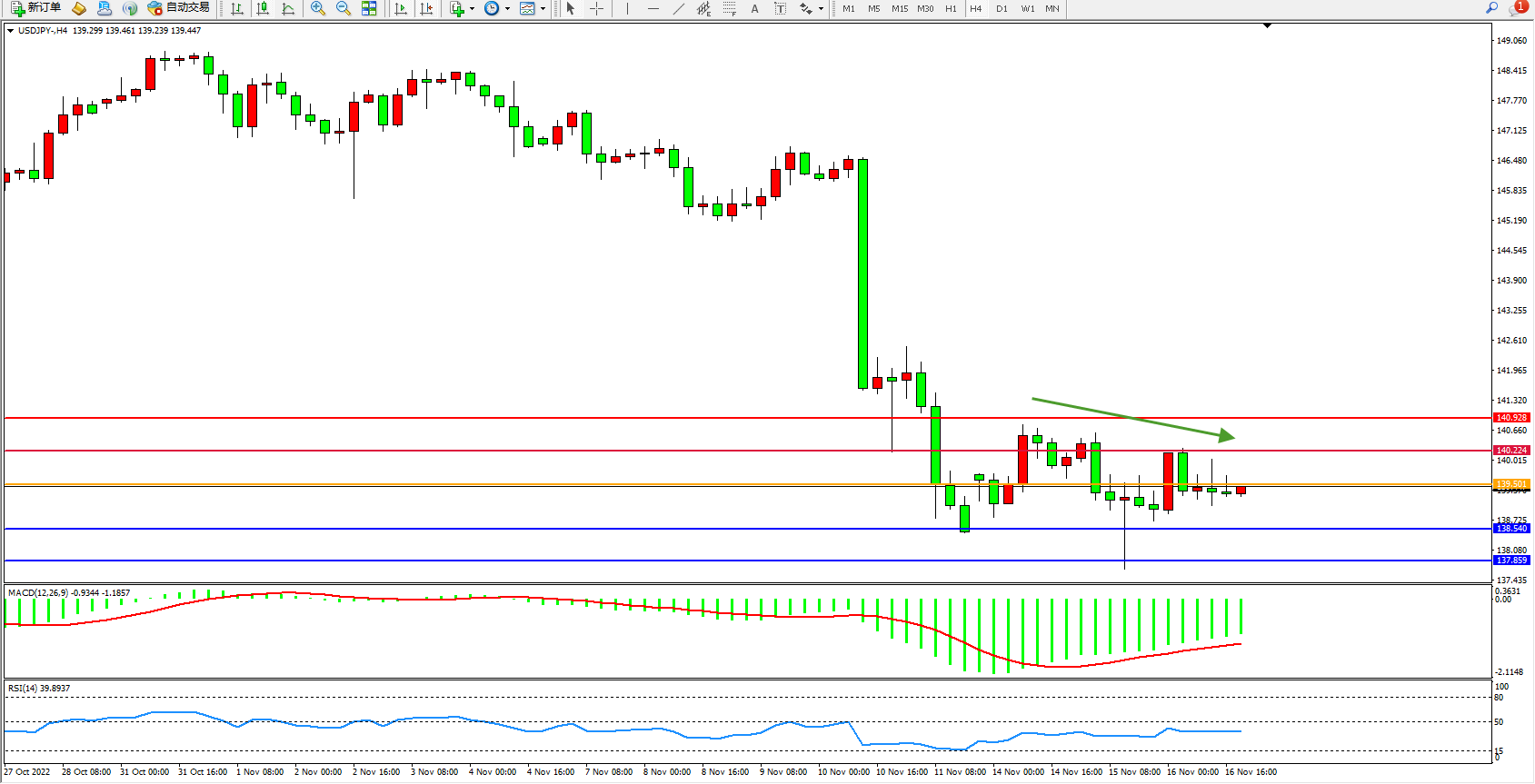Zoom in on the chart
Image resolution: width=1535 pixels, height=784 pixels.
point(318,8)
